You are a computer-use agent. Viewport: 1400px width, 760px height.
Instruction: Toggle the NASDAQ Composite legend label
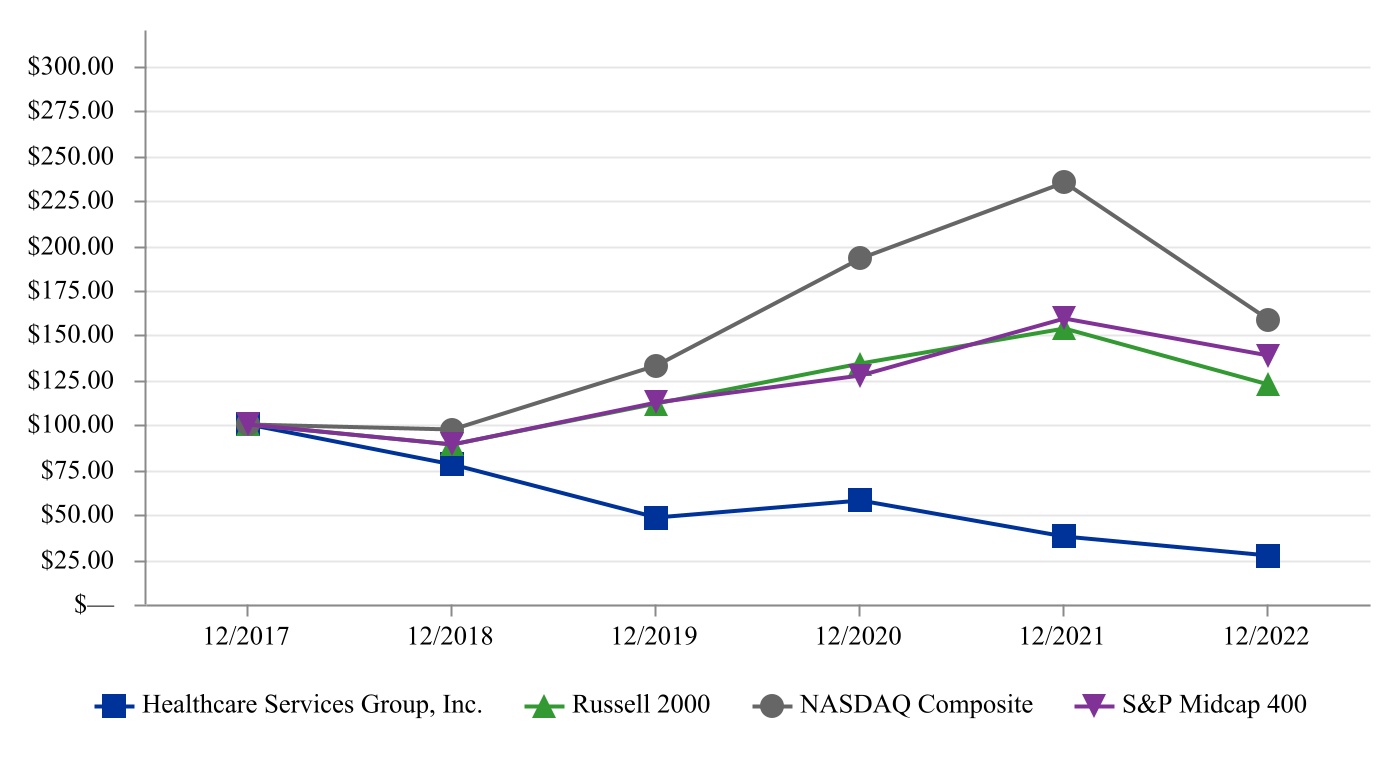916,705
